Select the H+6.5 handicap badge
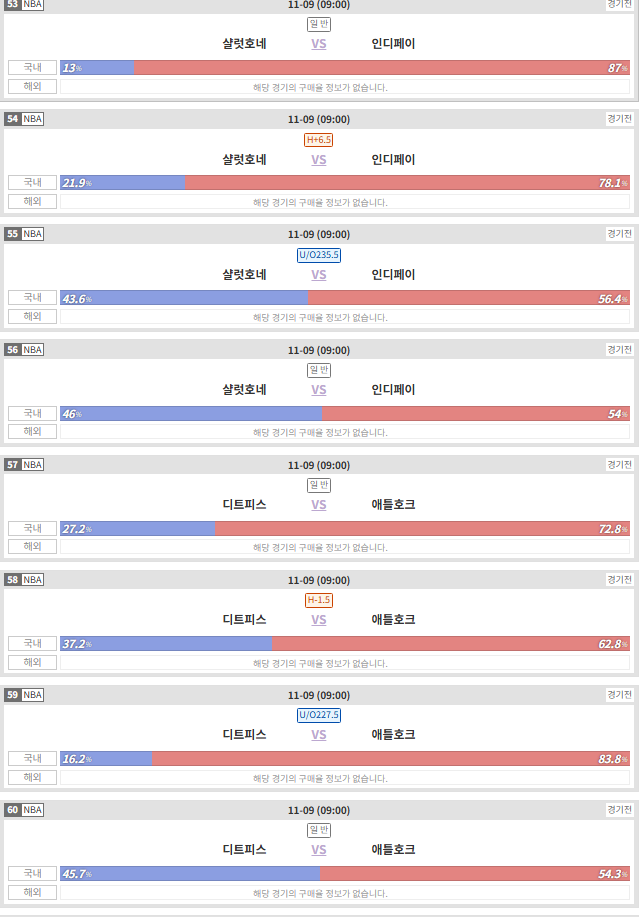 [x=319, y=140]
